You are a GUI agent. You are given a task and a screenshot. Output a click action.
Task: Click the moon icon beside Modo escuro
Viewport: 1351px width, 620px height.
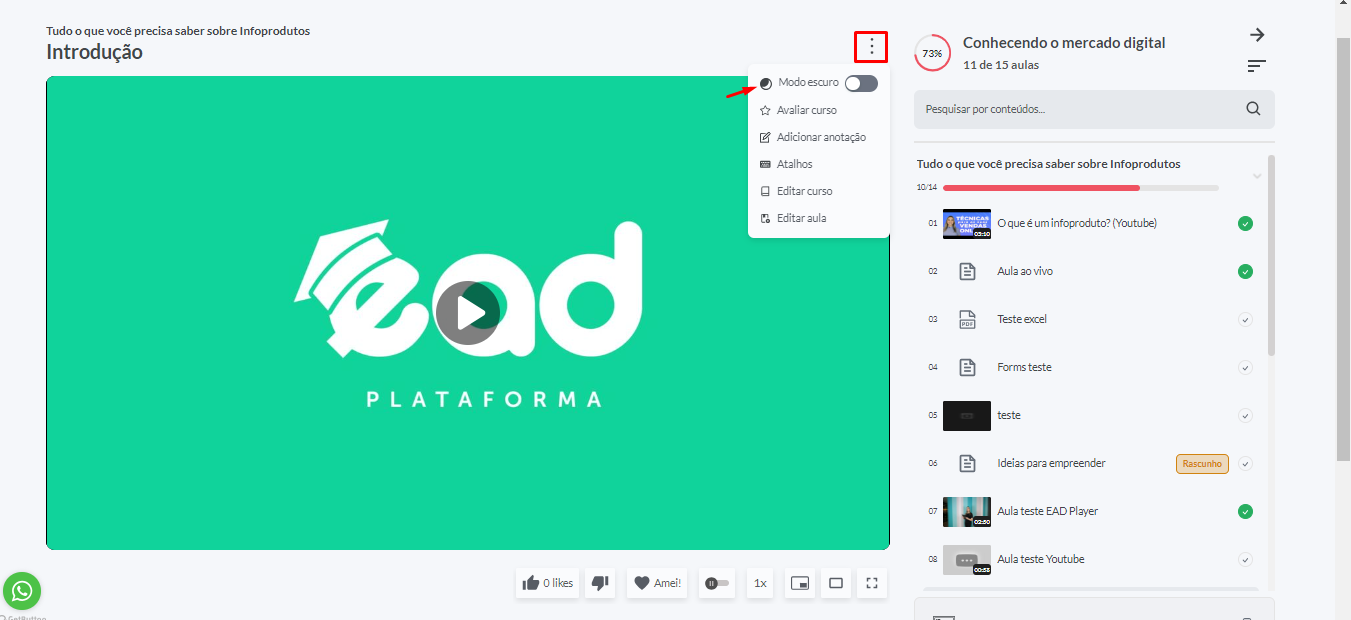pyautogui.click(x=766, y=83)
